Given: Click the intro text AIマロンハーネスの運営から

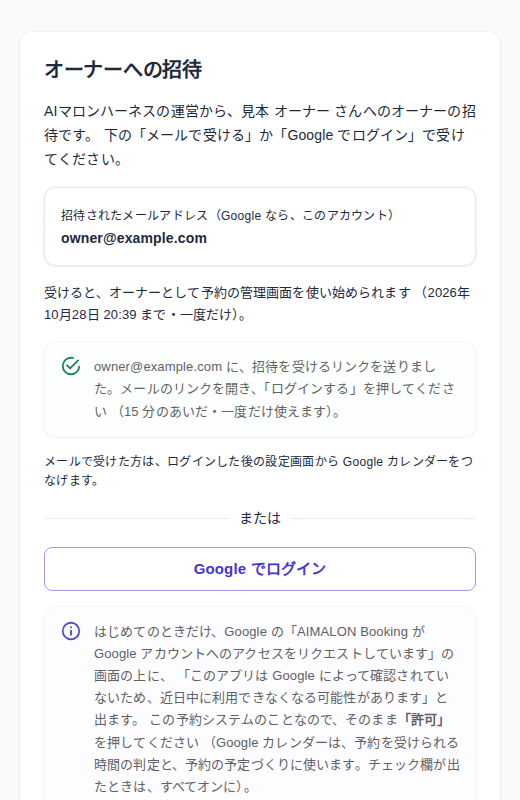Looking at the screenshot, I should [x=260, y=135].
